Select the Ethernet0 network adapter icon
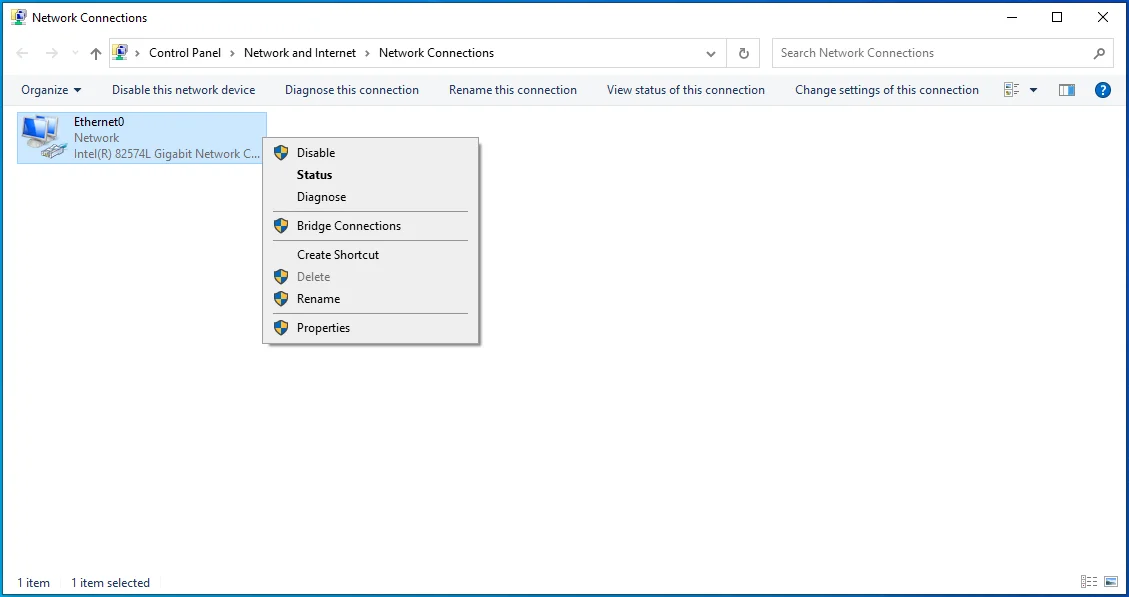 click(x=43, y=138)
